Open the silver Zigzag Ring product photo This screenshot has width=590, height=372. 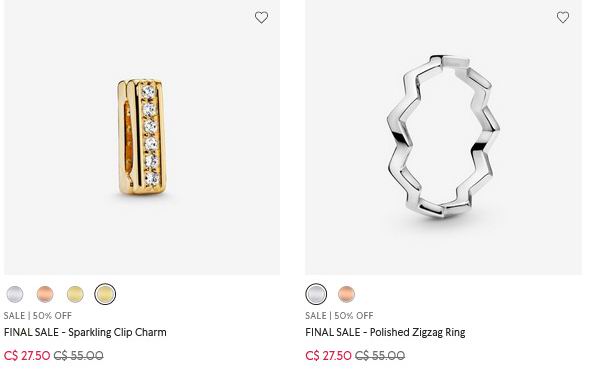point(443,137)
